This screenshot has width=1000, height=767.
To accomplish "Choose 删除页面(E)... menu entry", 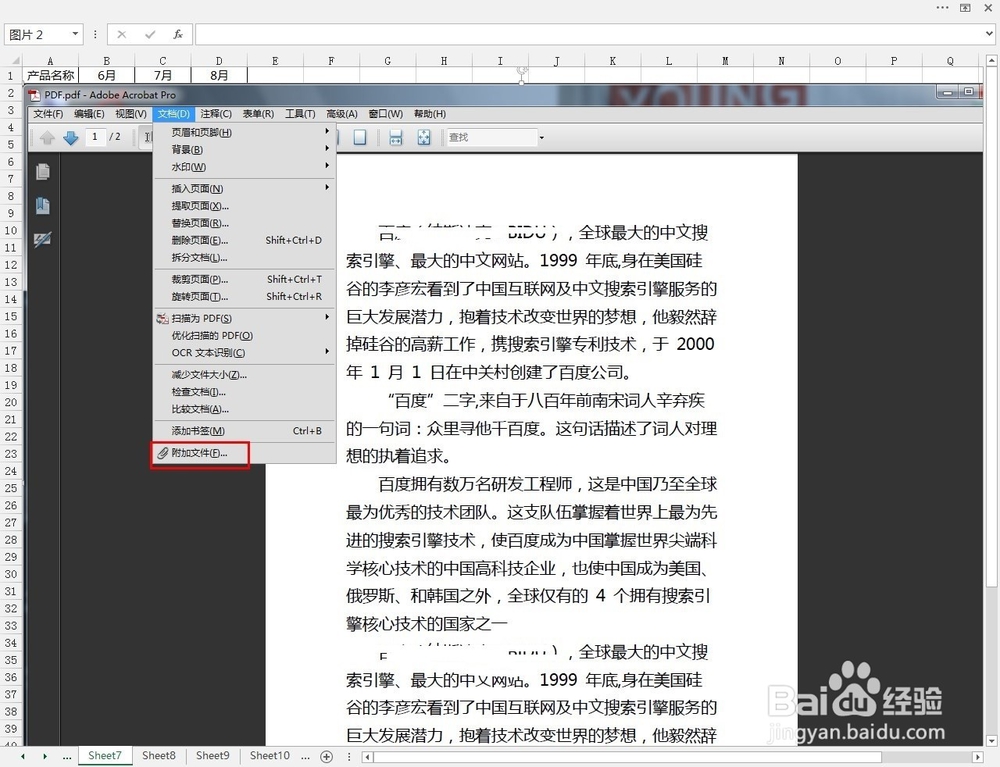I will (x=245, y=240).
